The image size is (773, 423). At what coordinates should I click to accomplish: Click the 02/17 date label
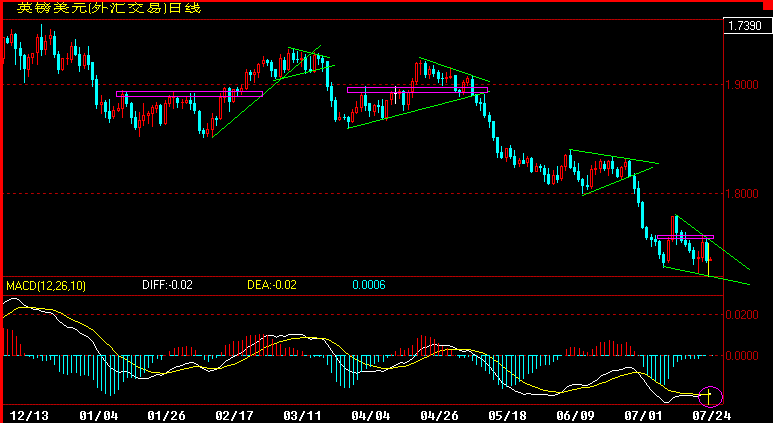235,416
